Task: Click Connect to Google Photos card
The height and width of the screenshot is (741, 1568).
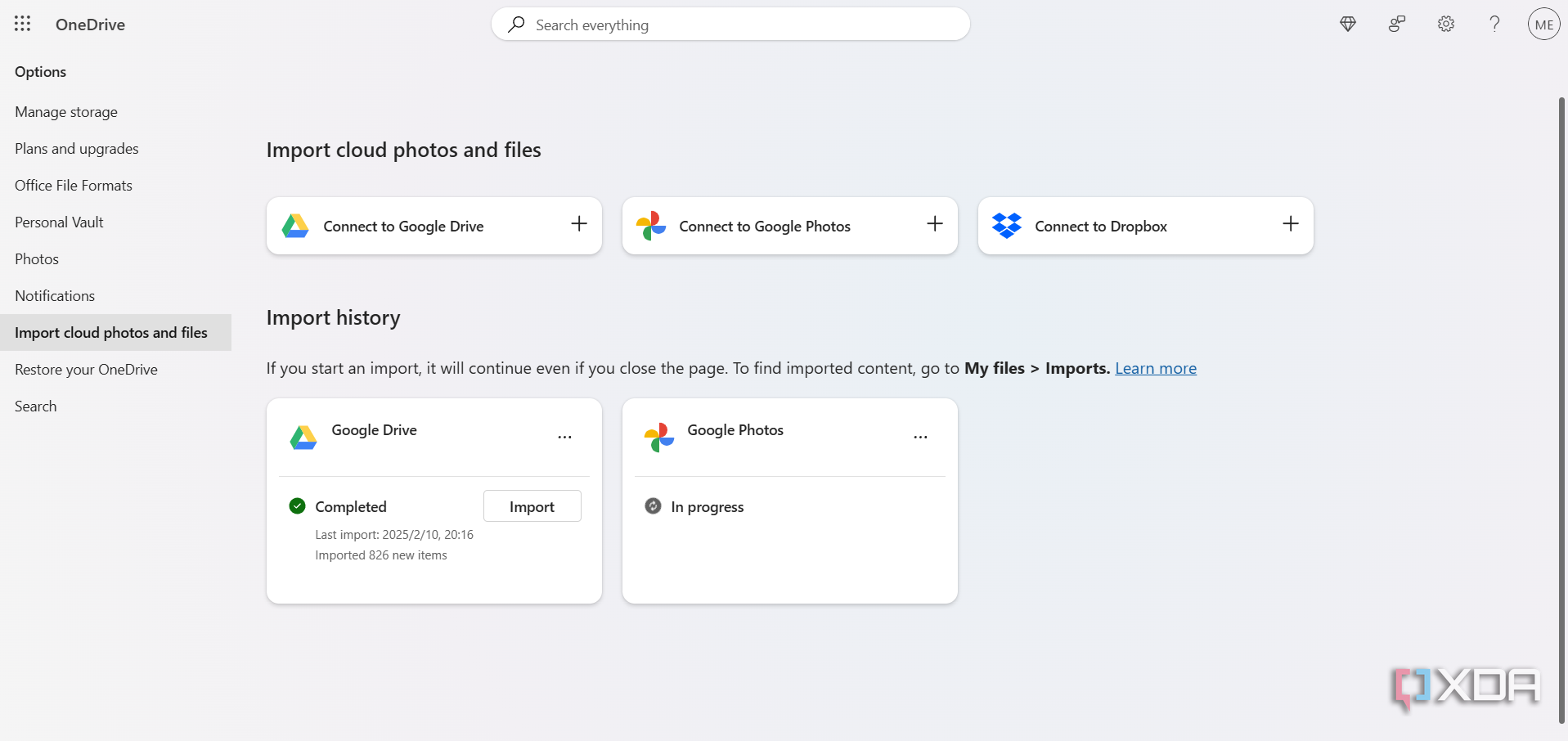Action: coord(790,226)
